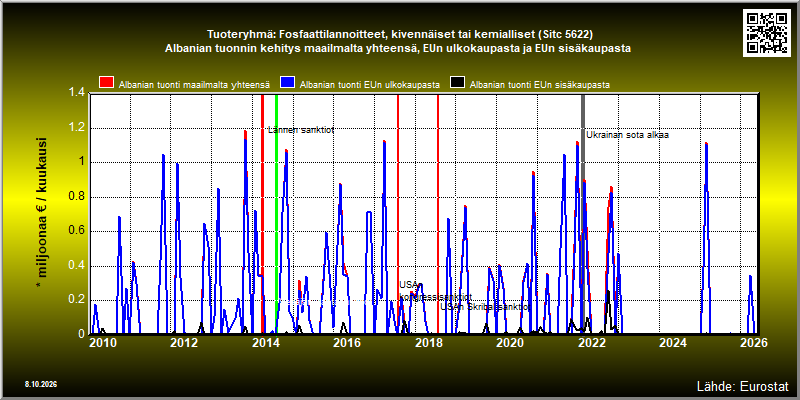The height and width of the screenshot is (400, 800).
Task: Click the 'USAn Skribal sanktiot' annotation
Action: tap(485, 307)
